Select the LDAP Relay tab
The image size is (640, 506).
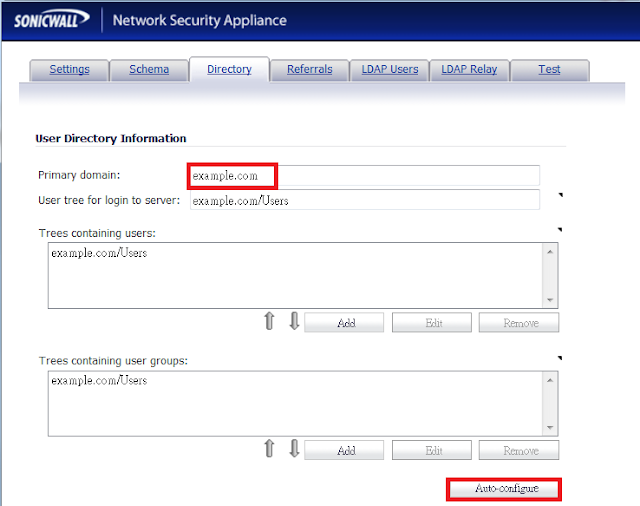[x=469, y=70]
